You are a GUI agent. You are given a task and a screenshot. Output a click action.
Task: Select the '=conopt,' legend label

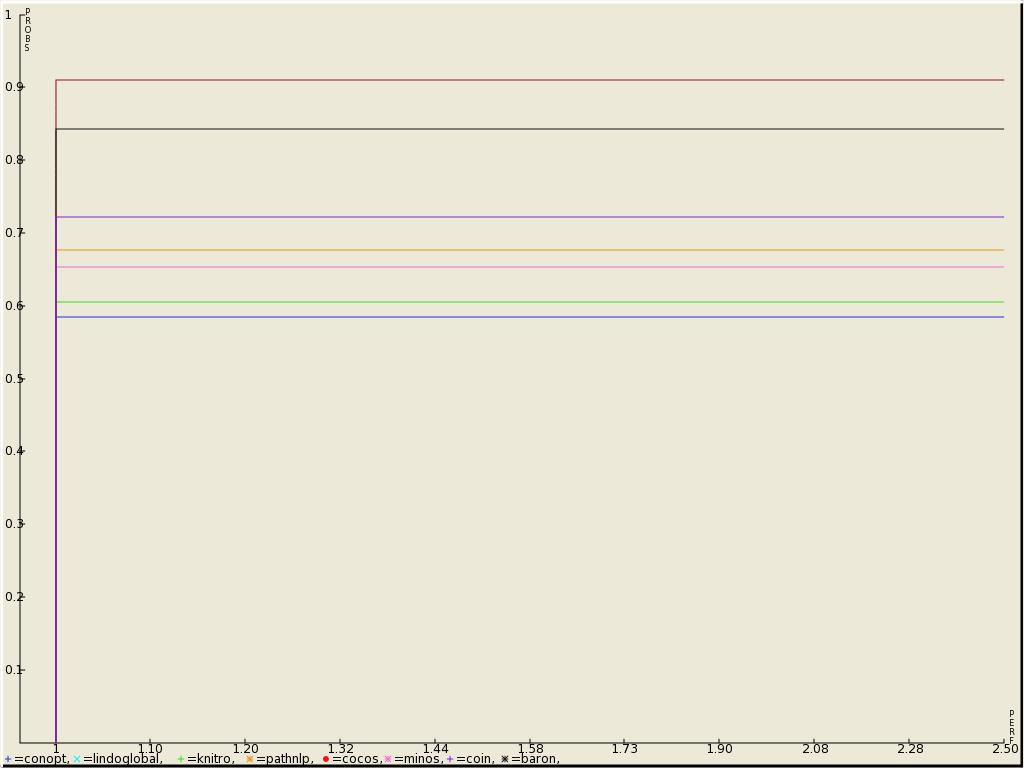point(42,759)
